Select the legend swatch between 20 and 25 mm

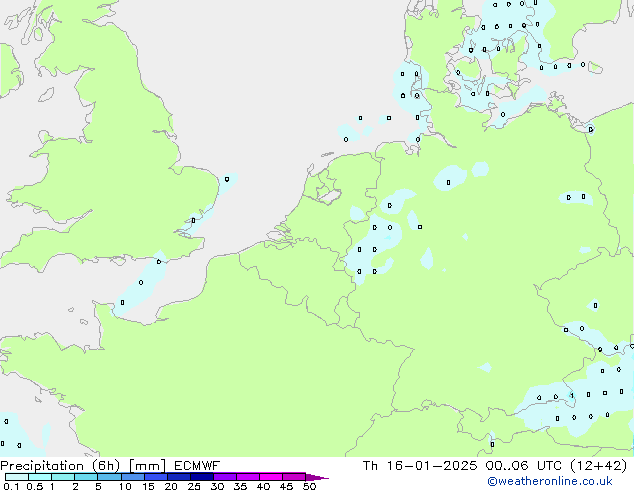point(182,477)
